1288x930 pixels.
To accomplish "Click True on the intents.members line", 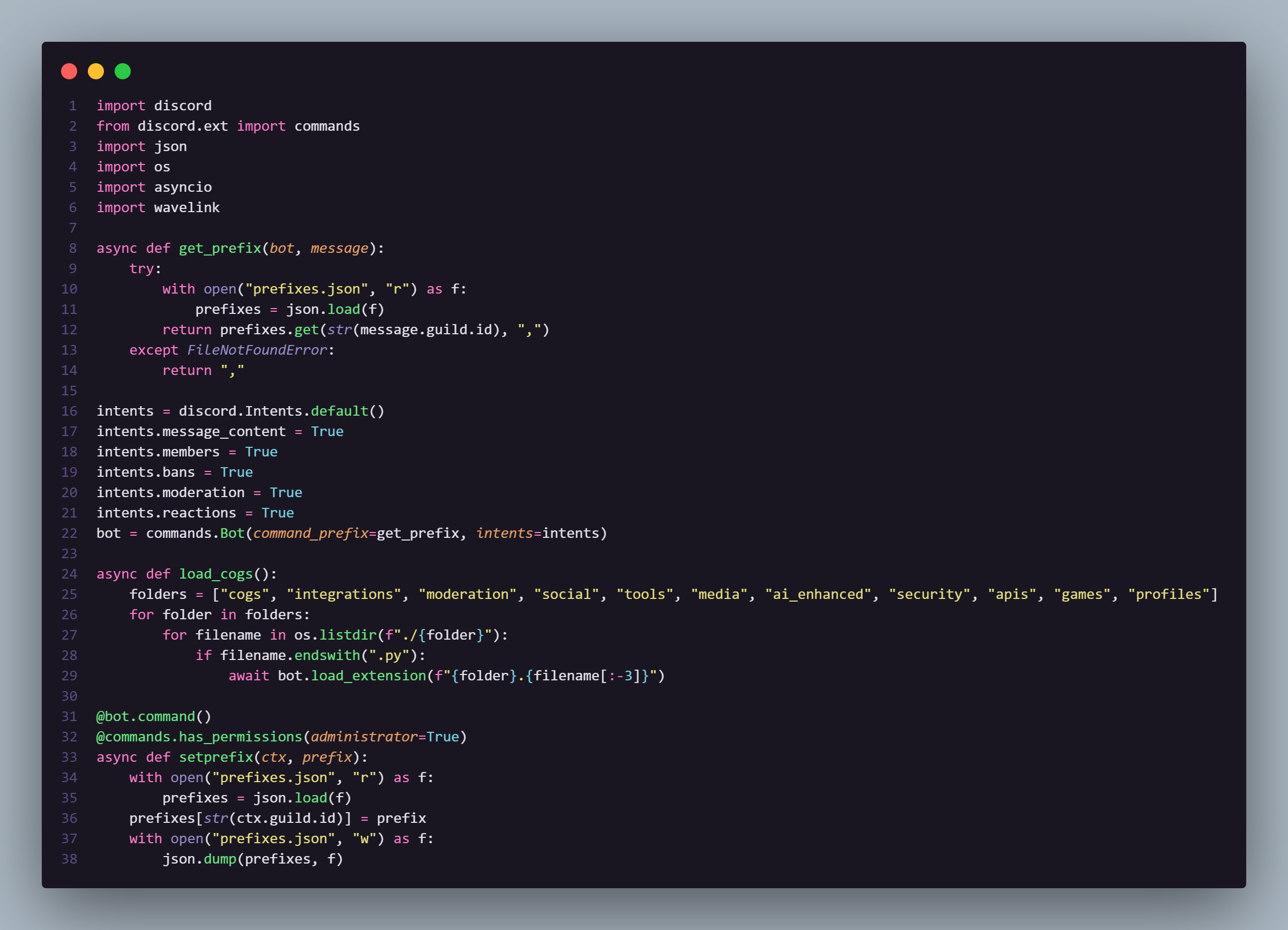I will click(x=261, y=452).
